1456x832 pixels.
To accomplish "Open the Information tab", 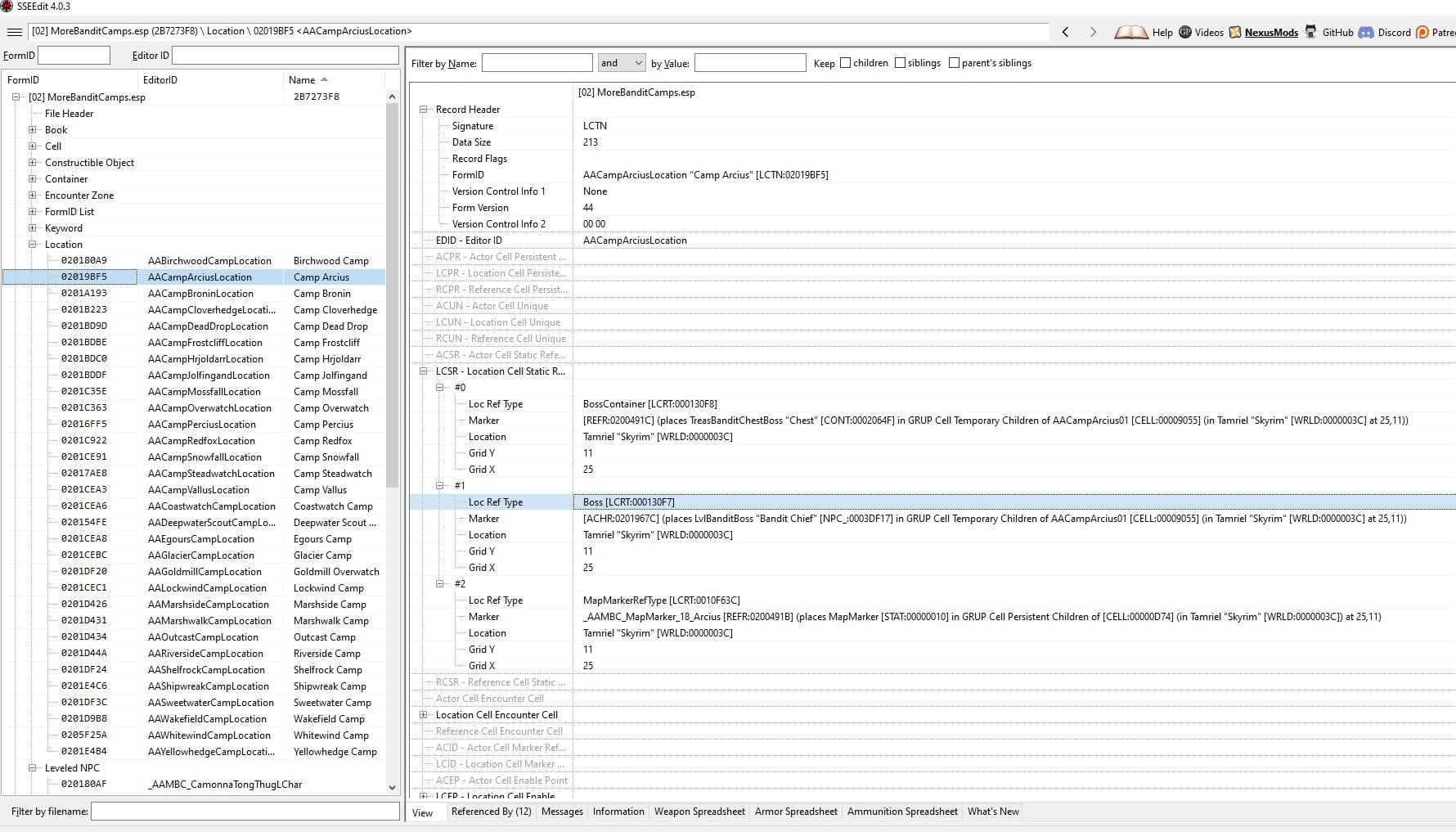I will coord(618,812).
